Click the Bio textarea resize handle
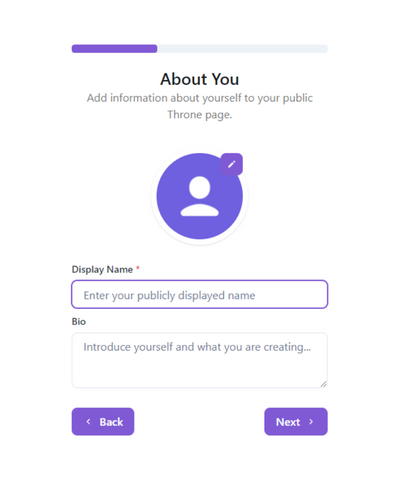Viewport: 400px width, 500px height. (324, 384)
